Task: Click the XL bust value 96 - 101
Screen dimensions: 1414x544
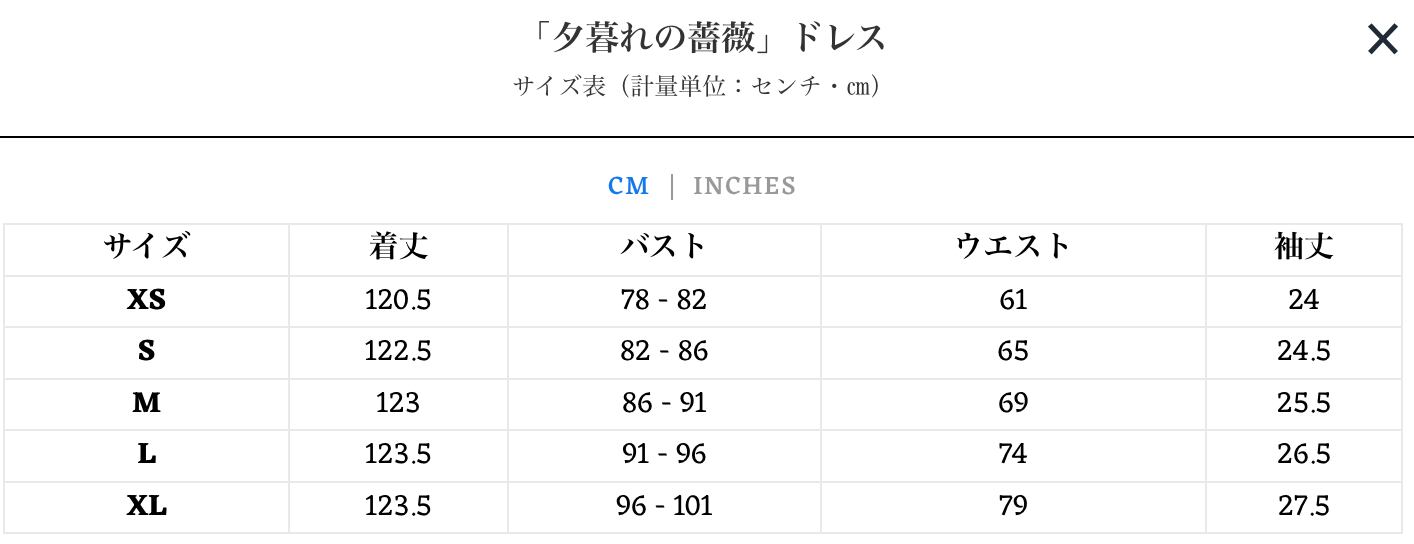Action: [x=664, y=506]
